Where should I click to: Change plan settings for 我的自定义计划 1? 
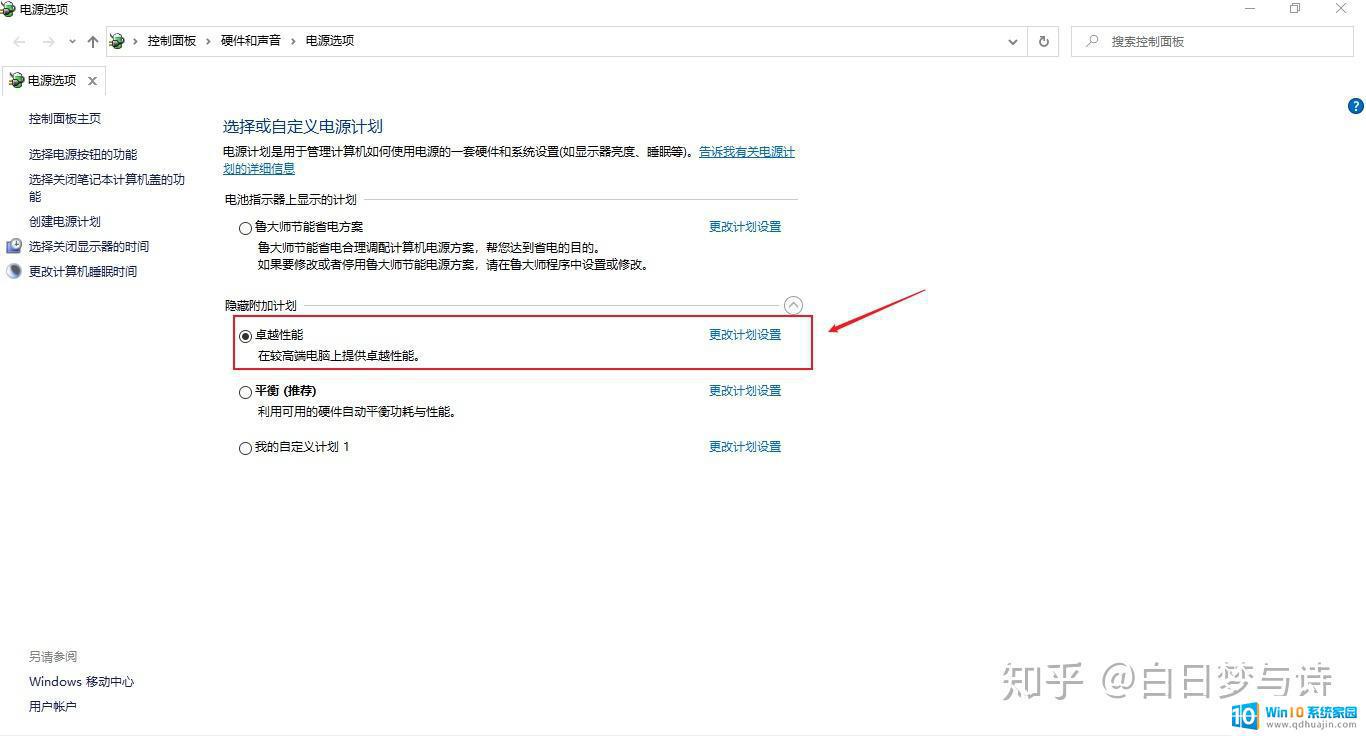point(745,447)
